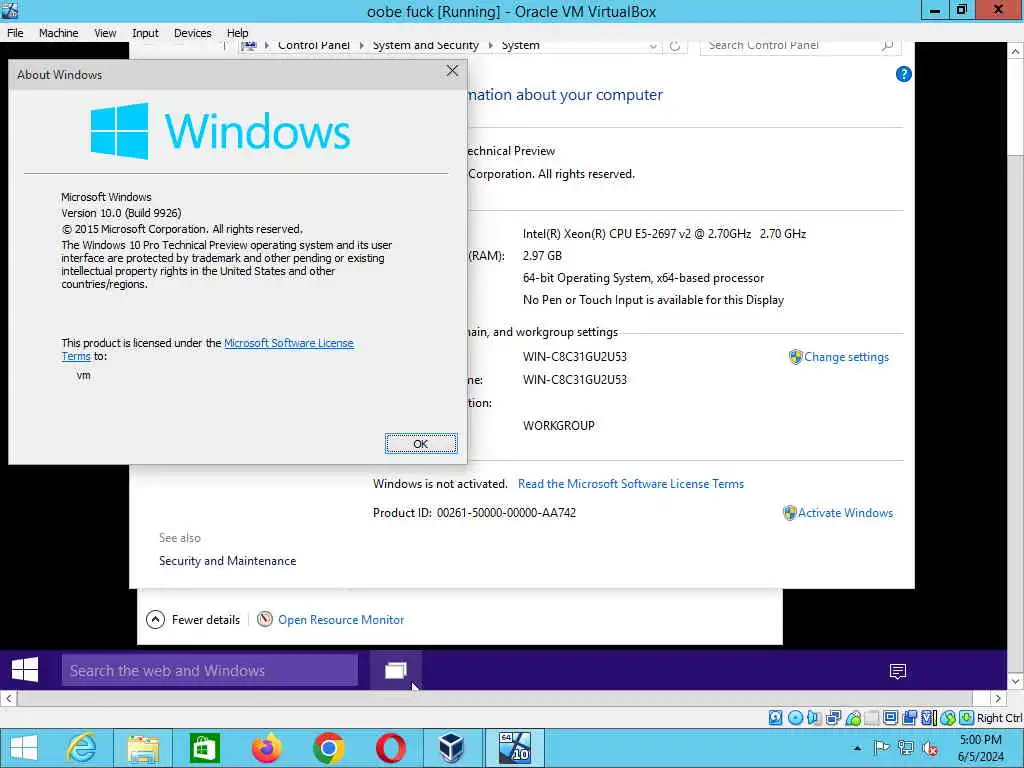
Task: Click the host clock showing 5:00 PM
Action: click(980, 740)
